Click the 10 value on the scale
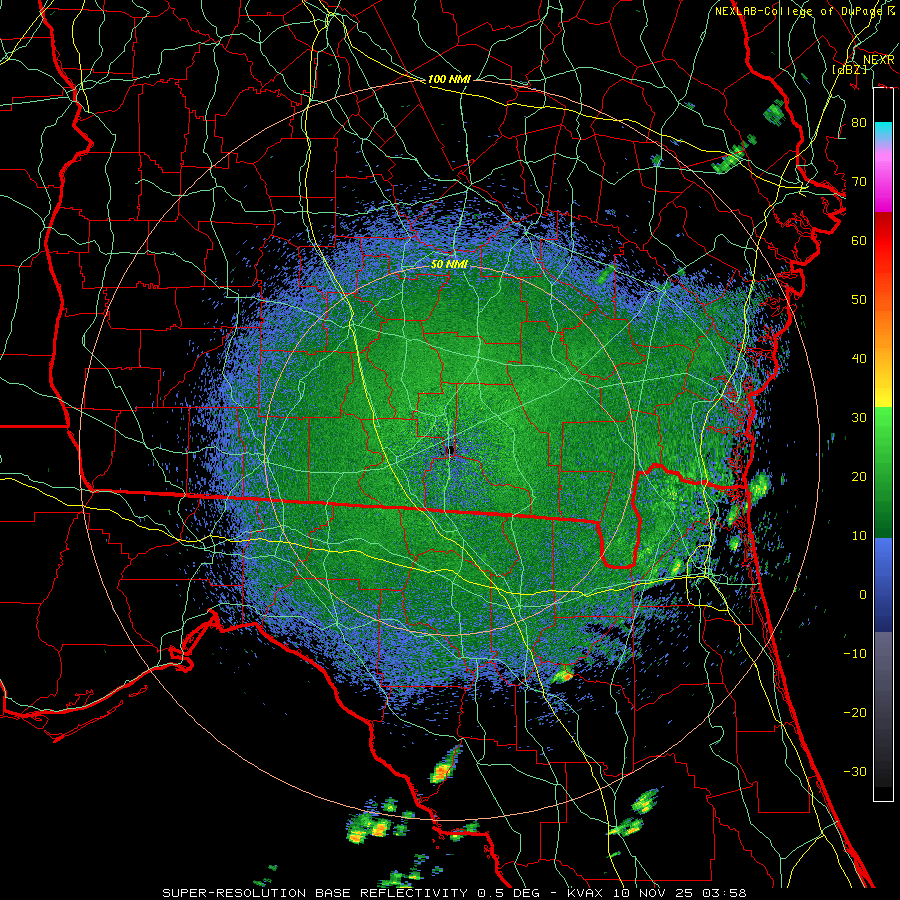 click(x=859, y=536)
